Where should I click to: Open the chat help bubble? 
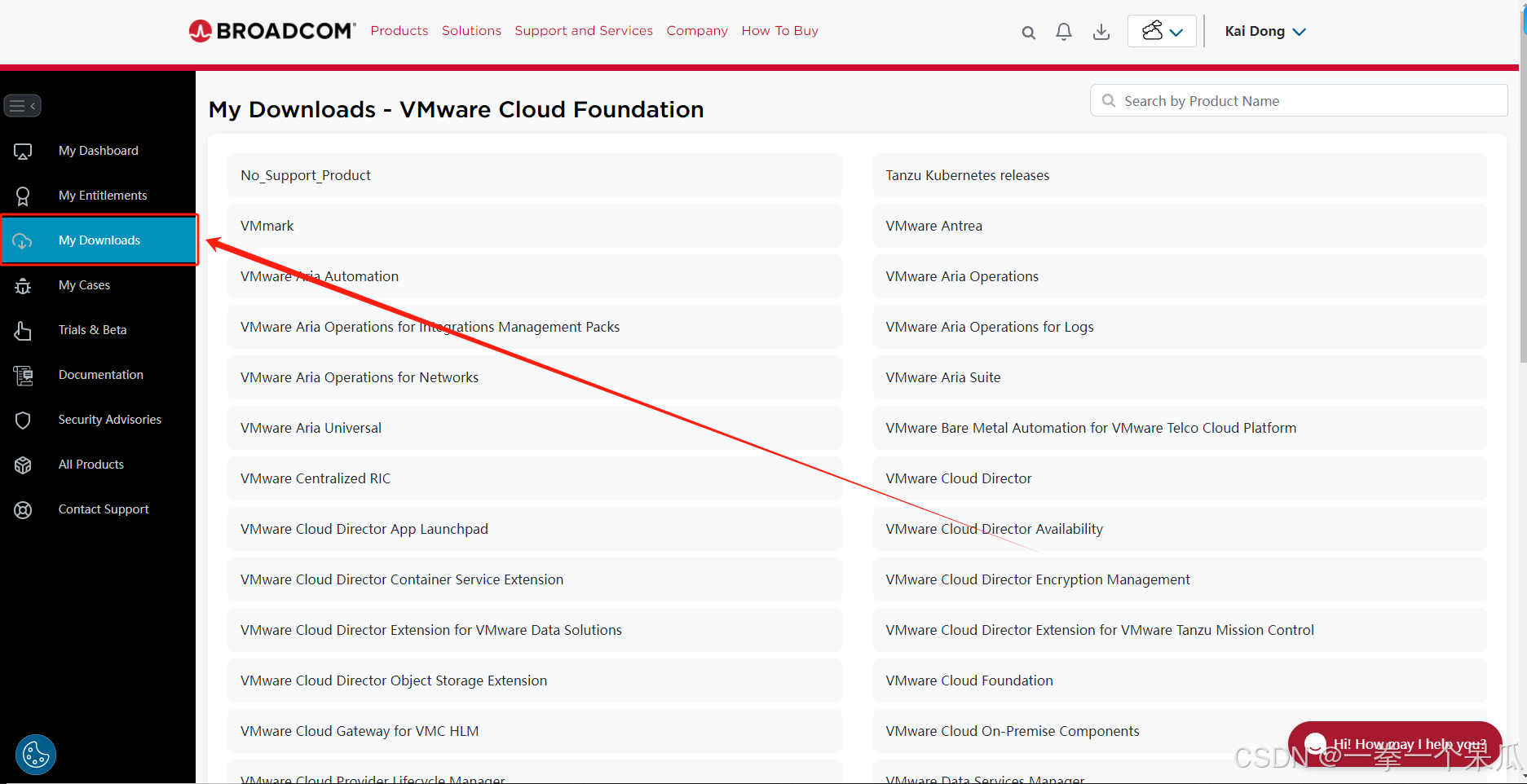coord(1395,744)
